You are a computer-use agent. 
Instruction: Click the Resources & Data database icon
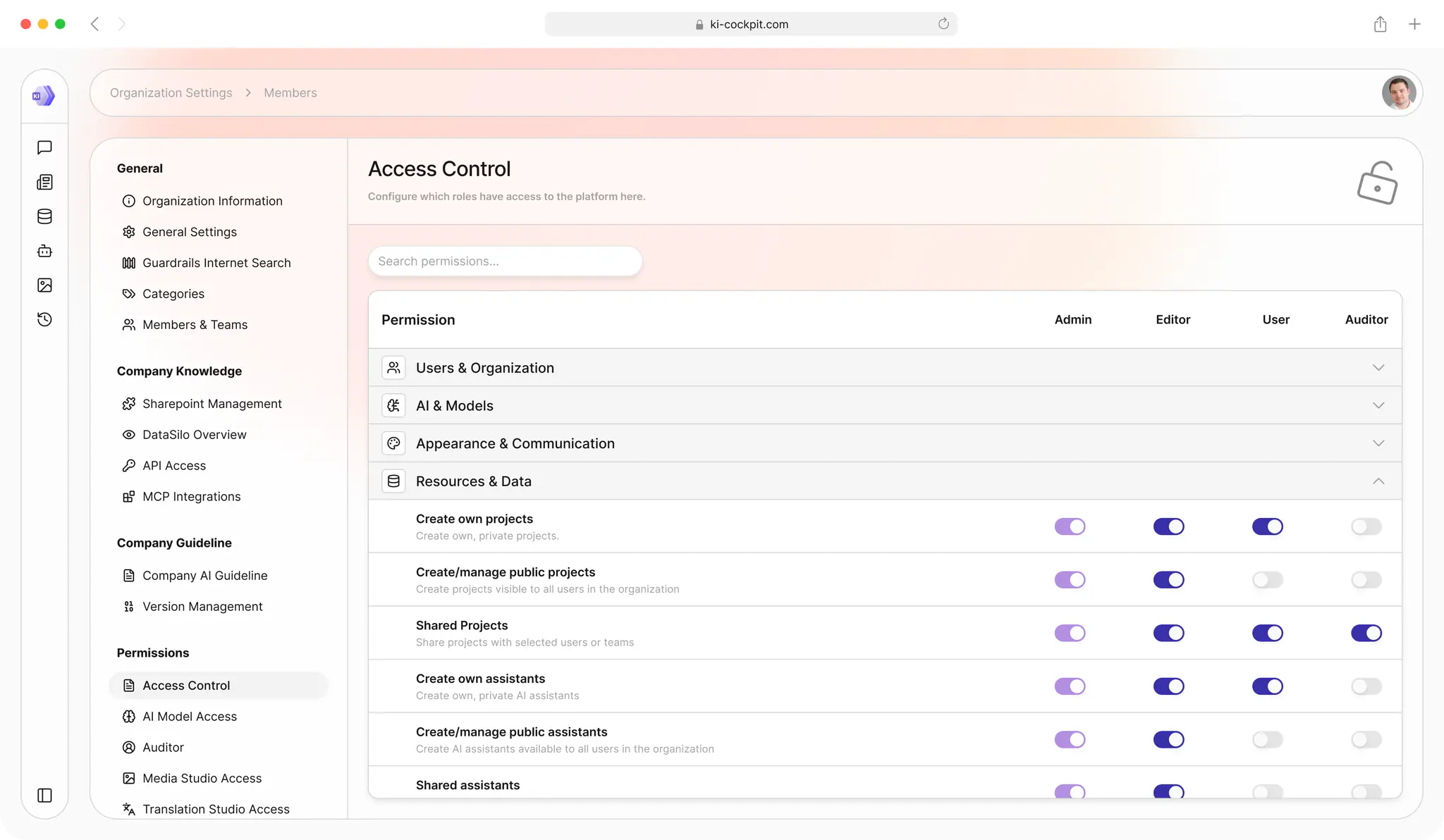393,481
